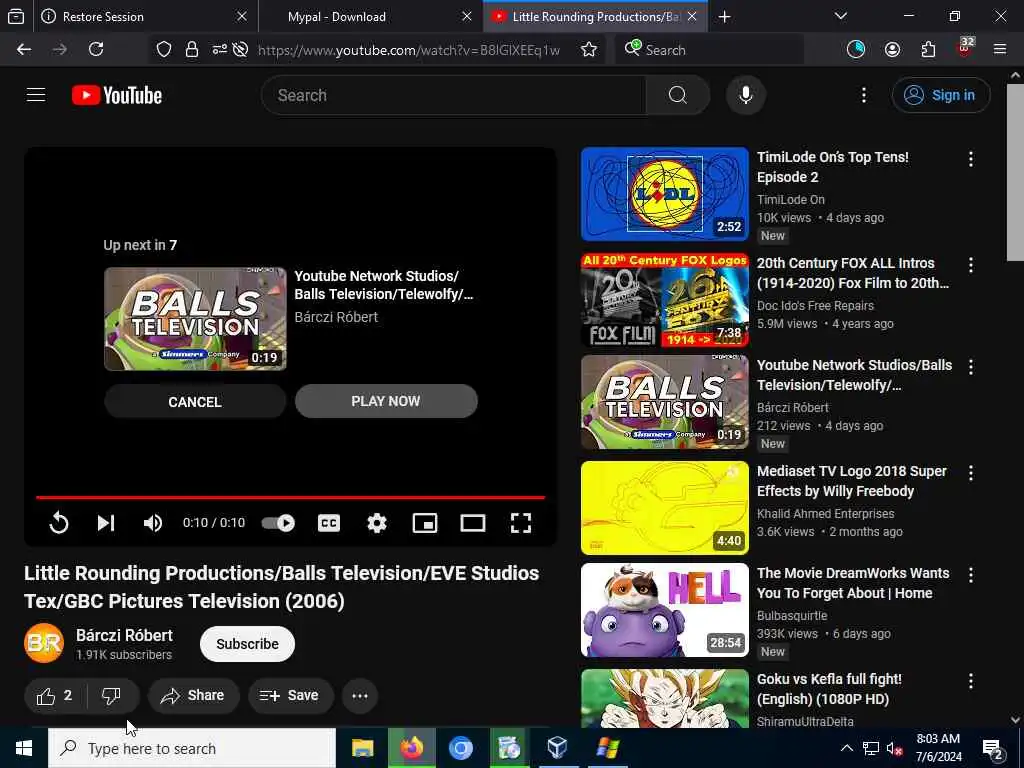Click the browser Search box
Viewport: 1024px width, 768px height.
click(x=709, y=50)
